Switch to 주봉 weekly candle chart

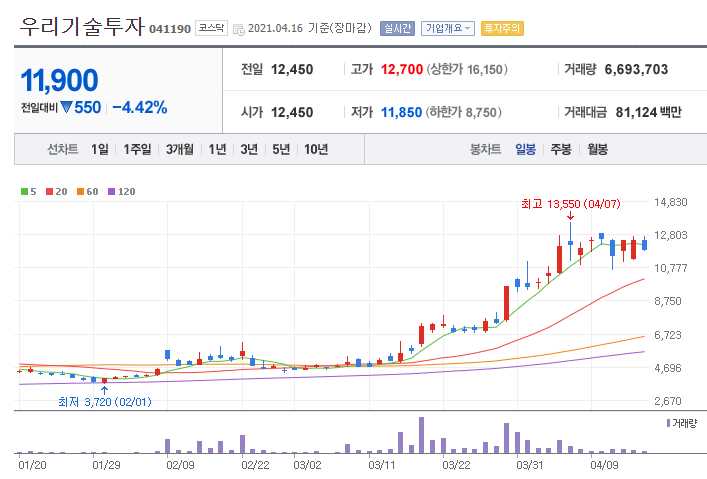[x=561, y=149]
